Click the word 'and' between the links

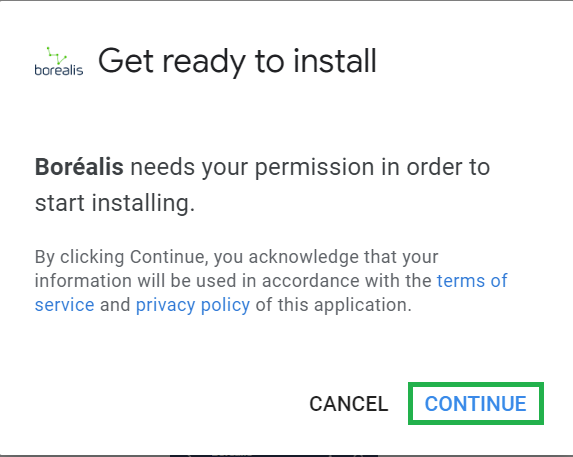point(115,305)
